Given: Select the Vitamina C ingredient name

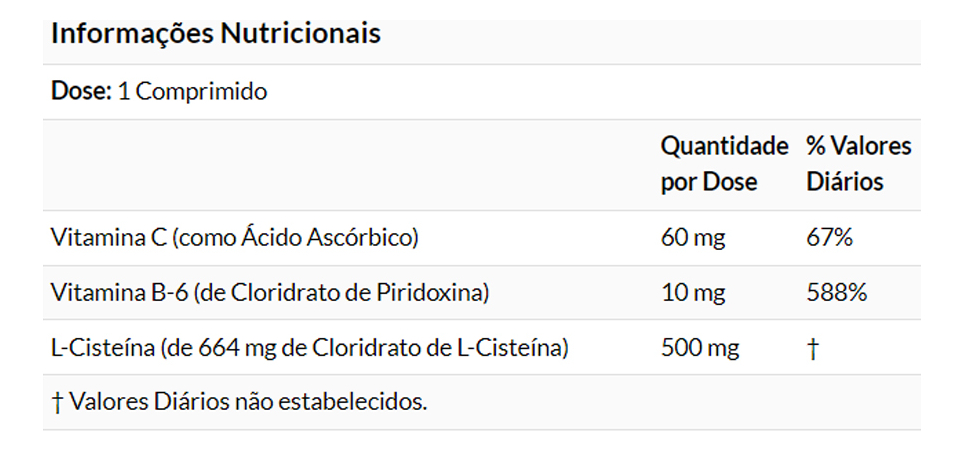Looking at the screenshot, I should coord(108,238).
